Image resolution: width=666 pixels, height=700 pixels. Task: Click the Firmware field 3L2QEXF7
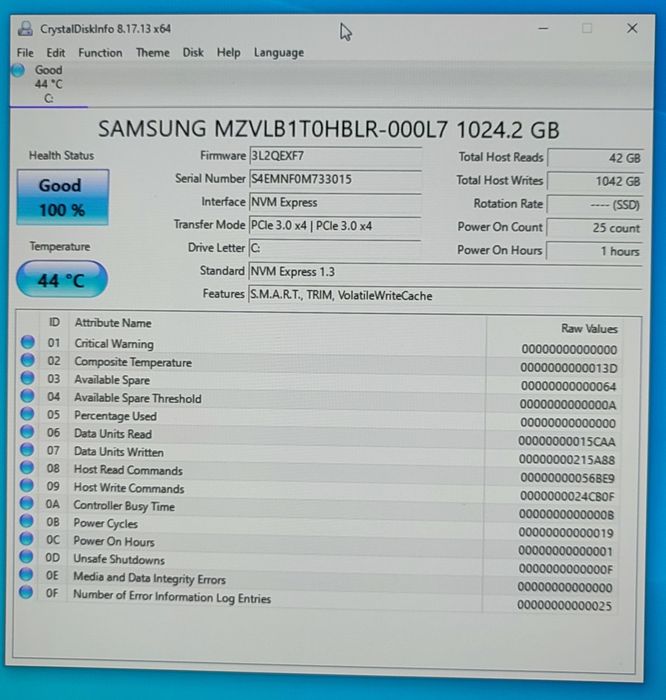335,156
